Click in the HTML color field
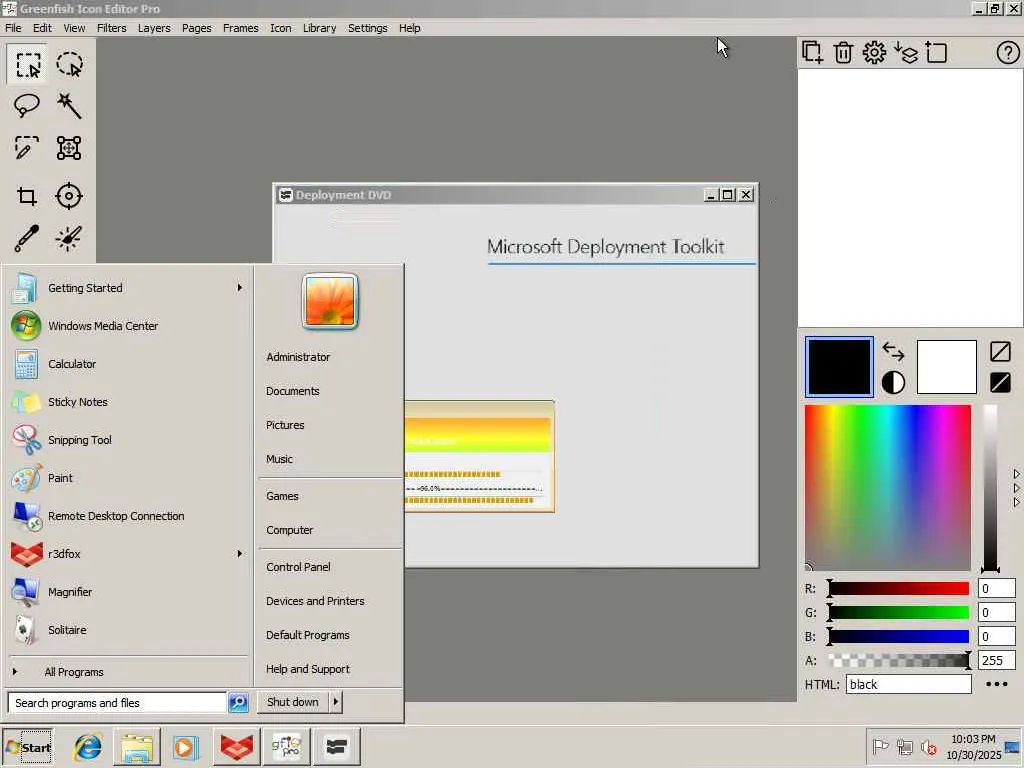 [x=908, y=684]
